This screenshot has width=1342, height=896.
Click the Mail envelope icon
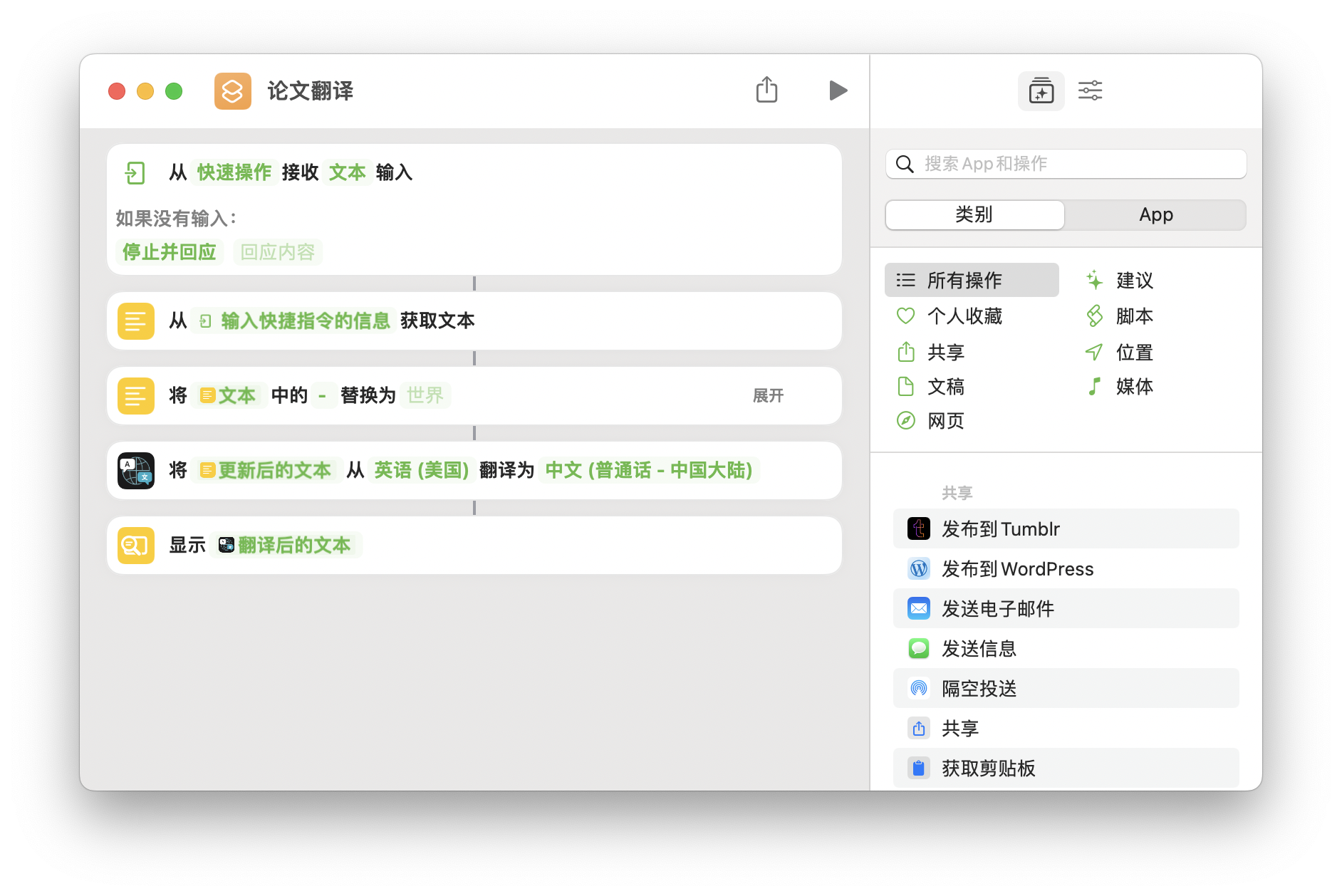pos(919,608)
